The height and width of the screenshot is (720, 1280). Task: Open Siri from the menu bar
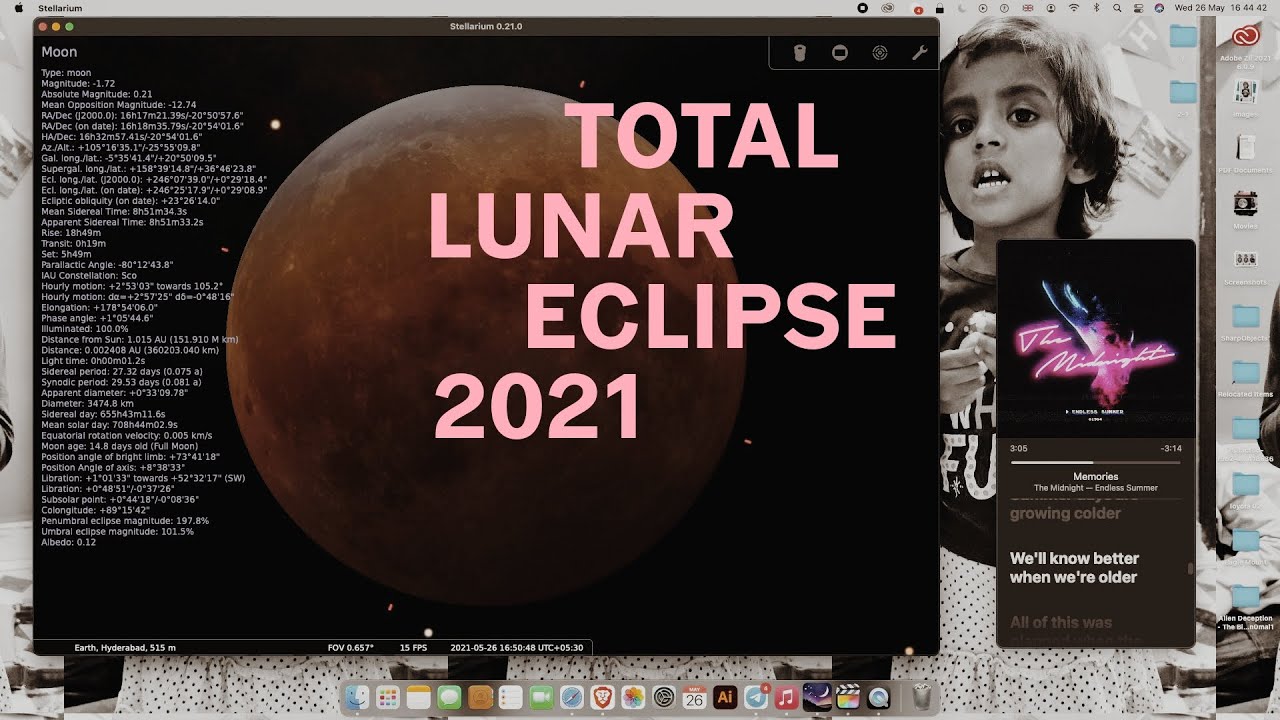point(1159,7)
